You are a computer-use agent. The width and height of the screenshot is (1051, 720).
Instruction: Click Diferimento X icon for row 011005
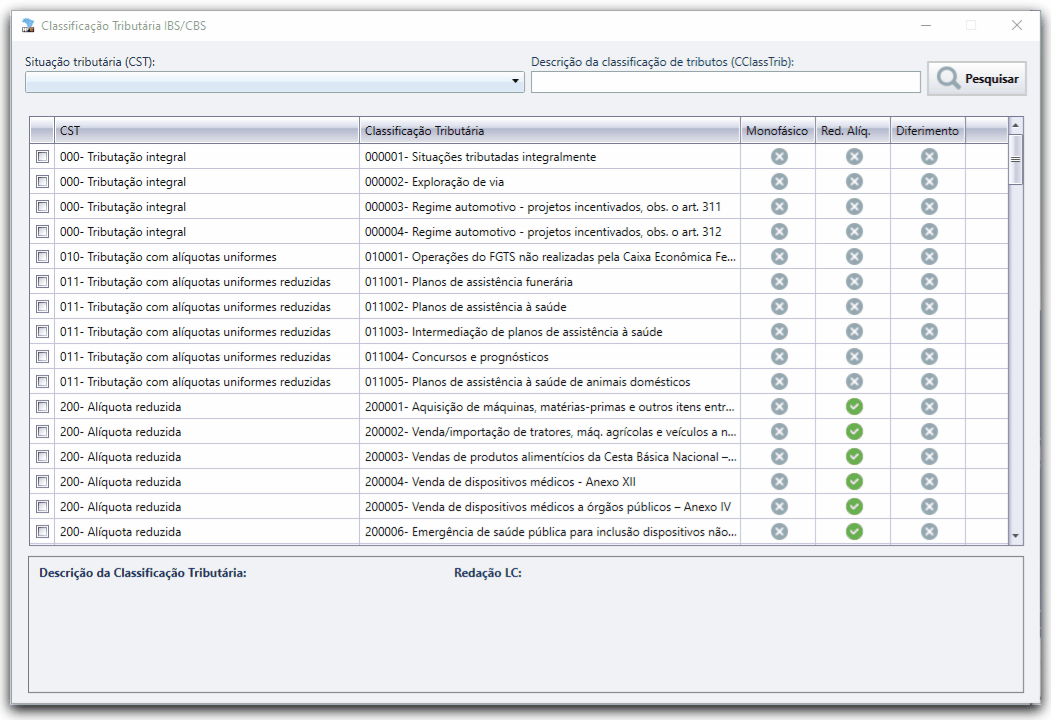[929, 381]
